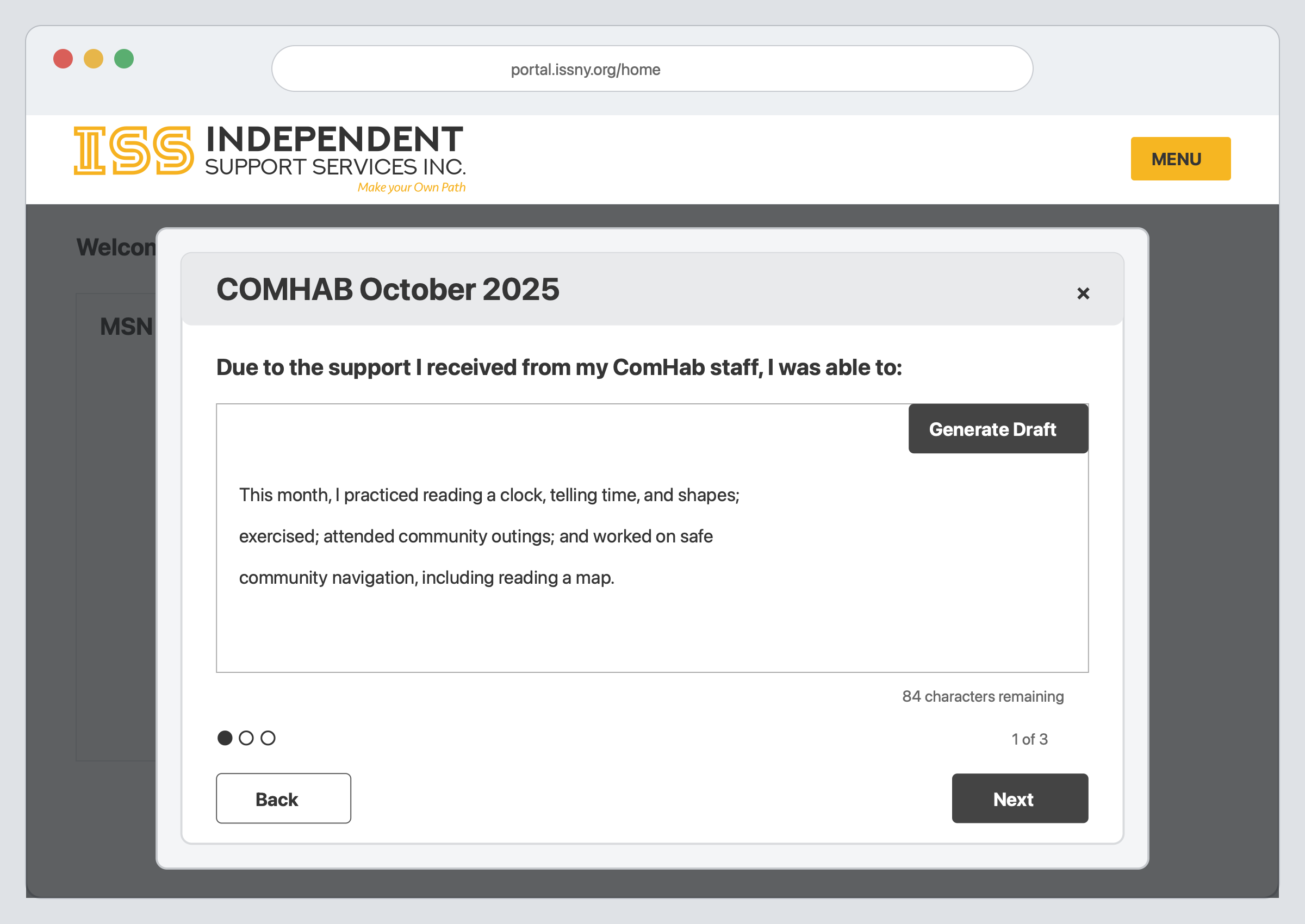1305x924 pixels.
Task: Click the Independent Support Services wordmark
Action: pyautogui.click(x=335, y=151)
